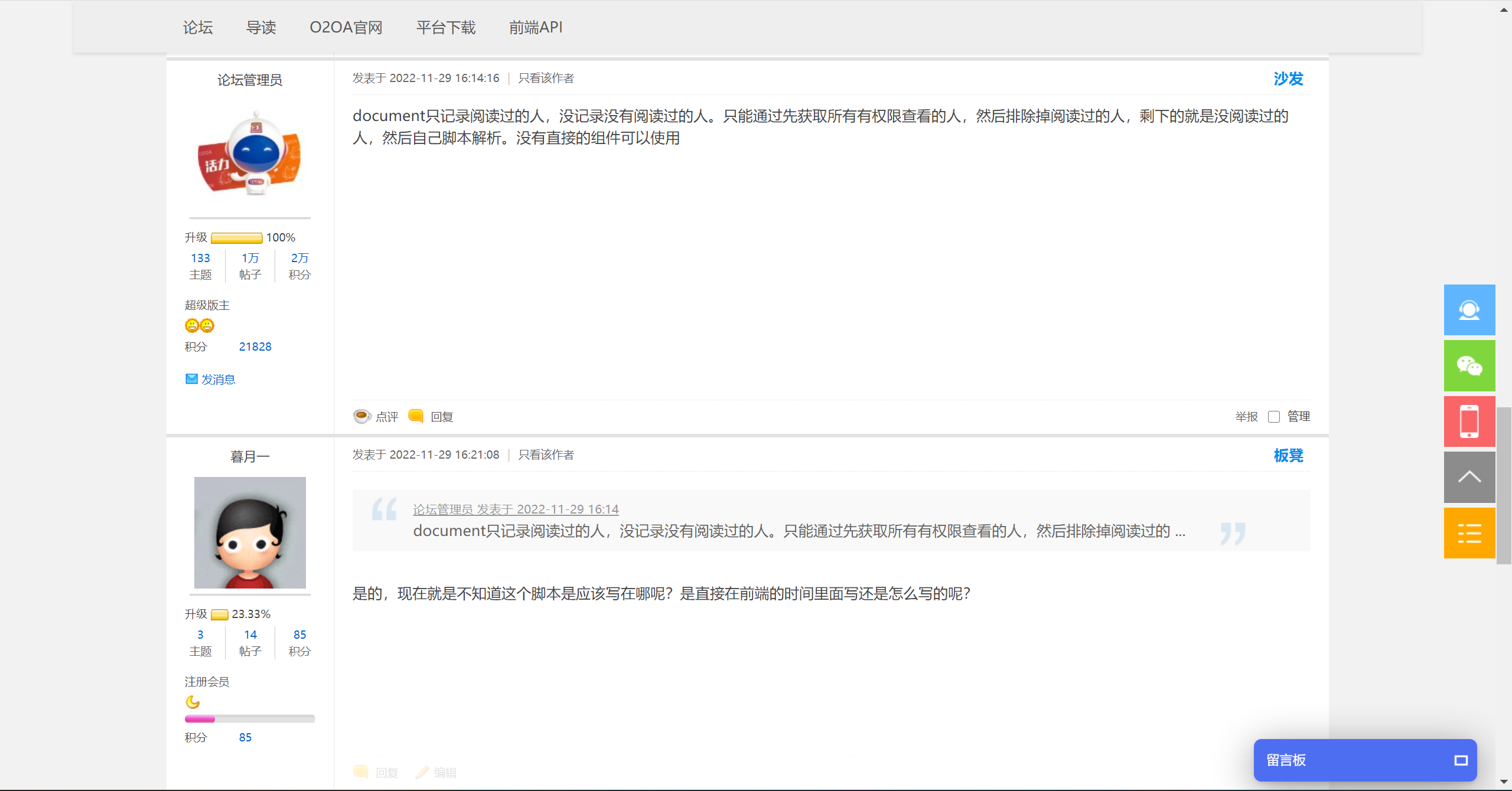Click the blue customer service headset icon
Screen dimensions: 1512x791
[x=1469, y=310]
